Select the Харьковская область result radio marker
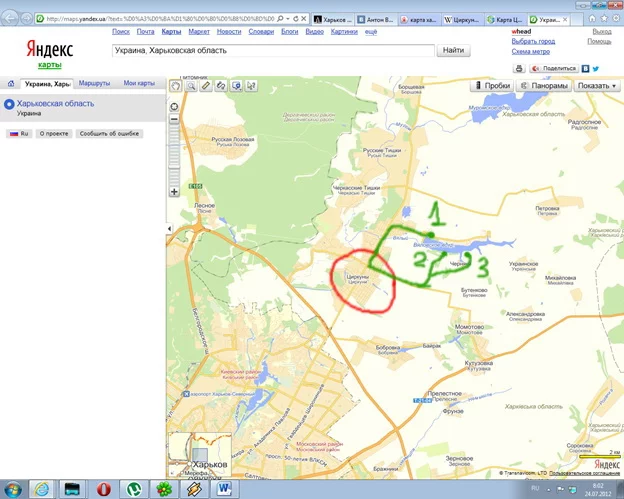624x499 pixels. click(9, 103)
